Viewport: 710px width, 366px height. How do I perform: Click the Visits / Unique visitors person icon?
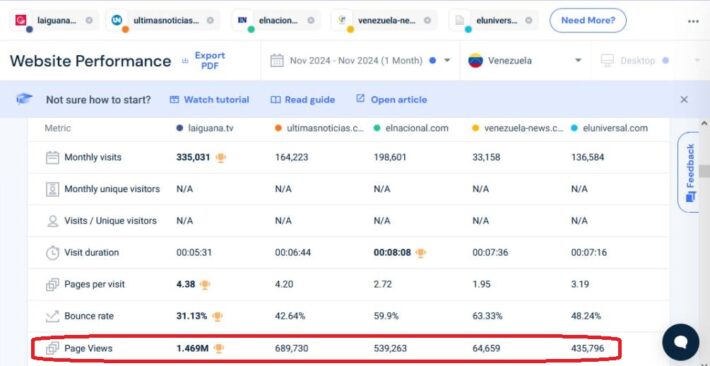[x=53, y=221]
